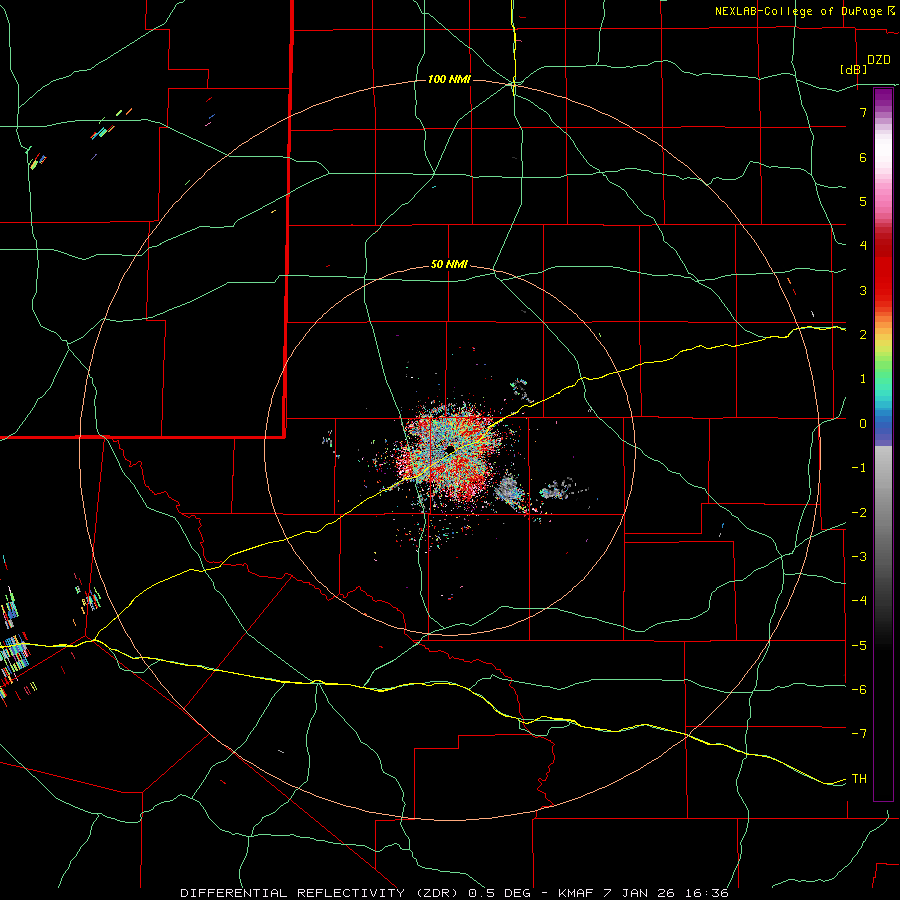Image resolution: width=900 pixels, height=900 pixels.
Task: Click the 0 scale value
Action: [863, 424]
